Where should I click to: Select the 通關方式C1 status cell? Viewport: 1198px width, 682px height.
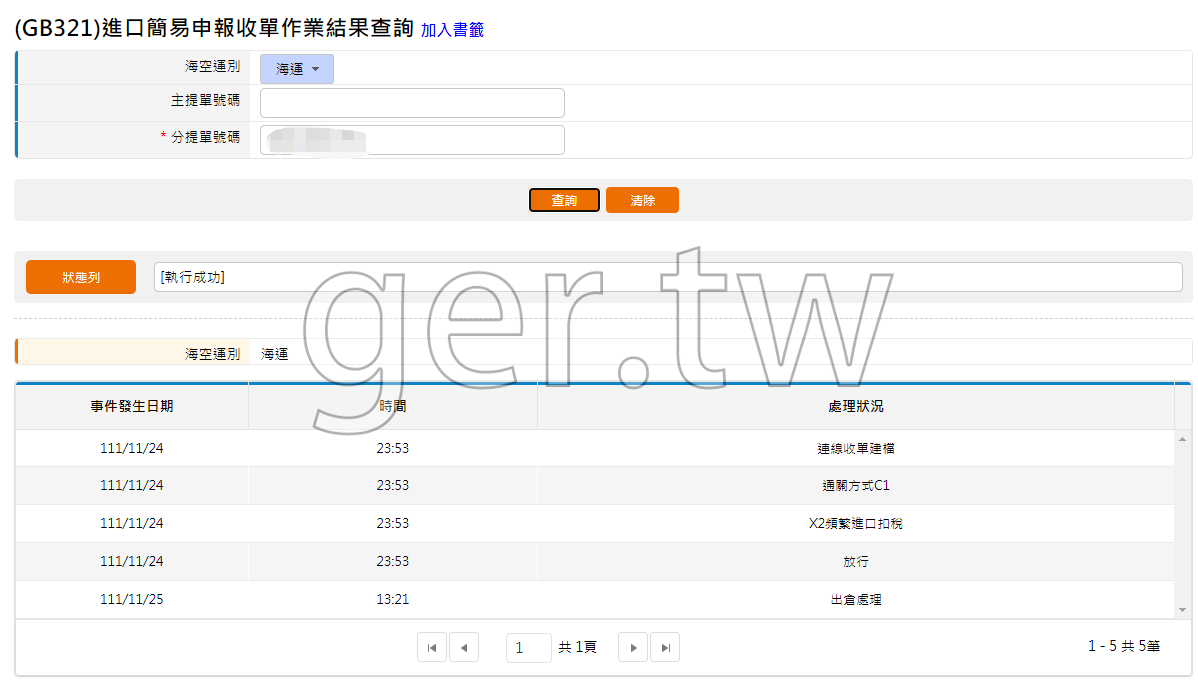coord(856,486)
